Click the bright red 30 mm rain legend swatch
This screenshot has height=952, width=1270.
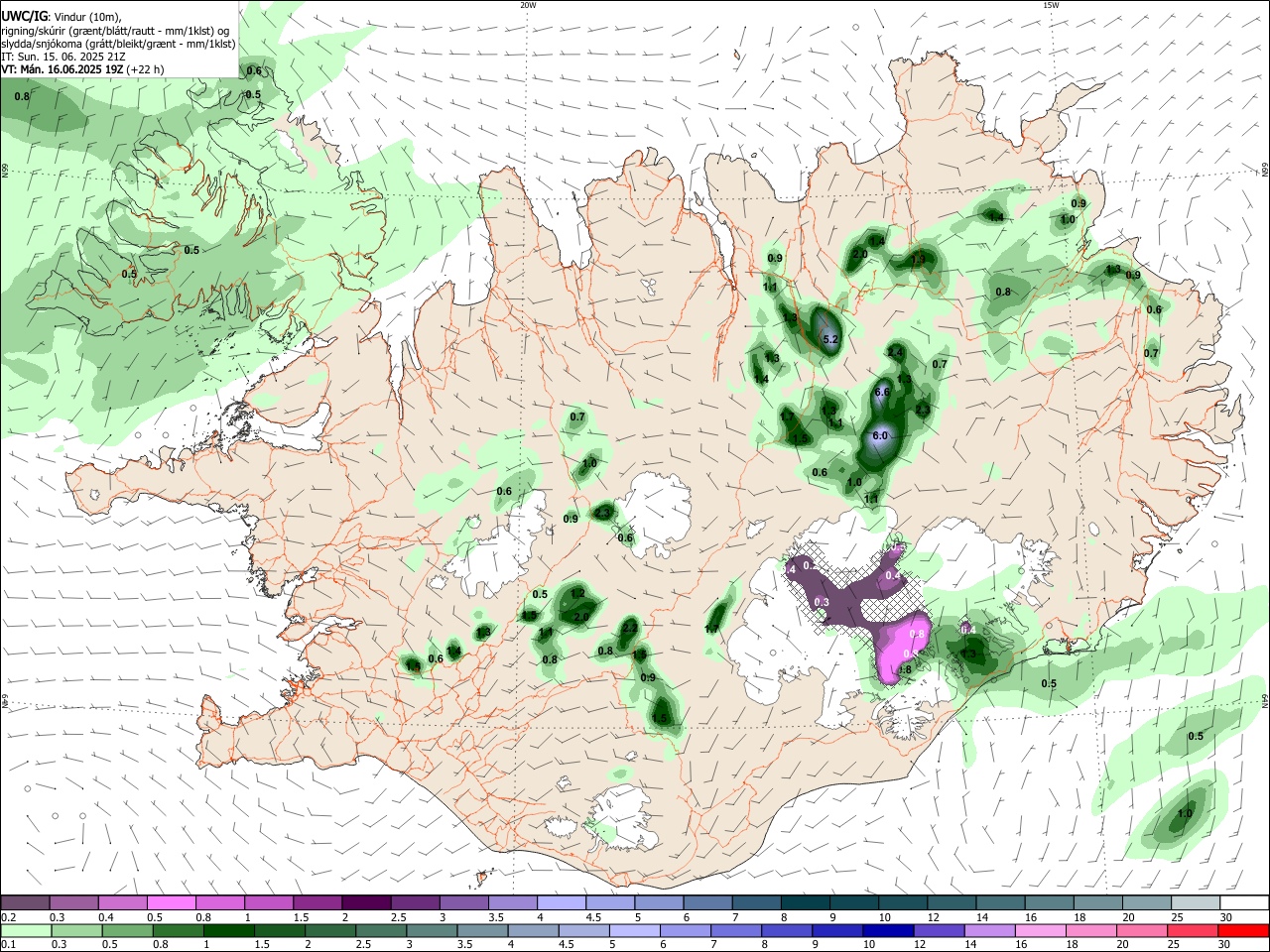1245,930
